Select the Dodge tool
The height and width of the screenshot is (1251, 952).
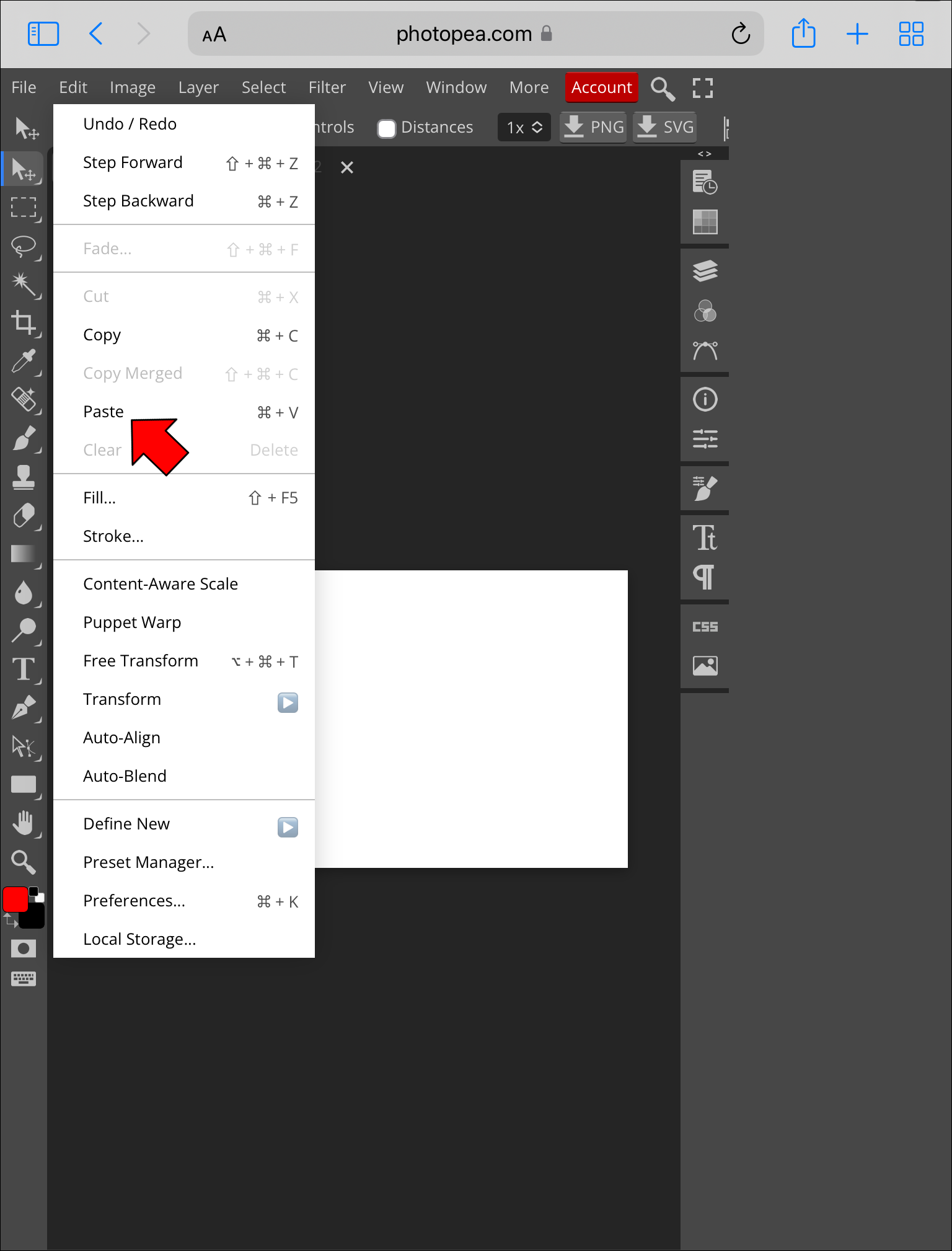(24, 630)
